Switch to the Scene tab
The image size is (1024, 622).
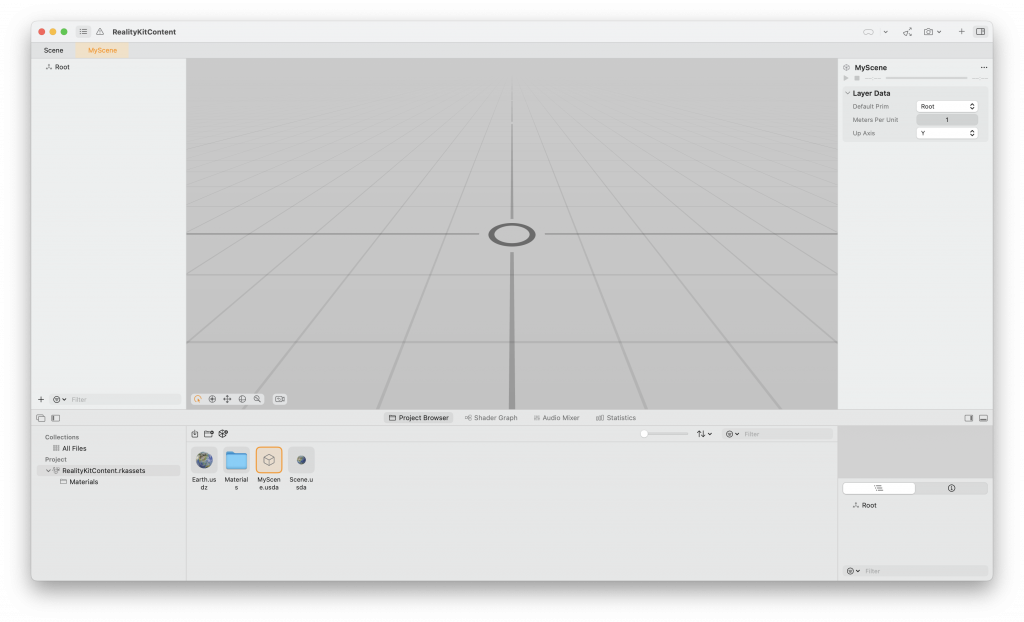click(54, 50)
